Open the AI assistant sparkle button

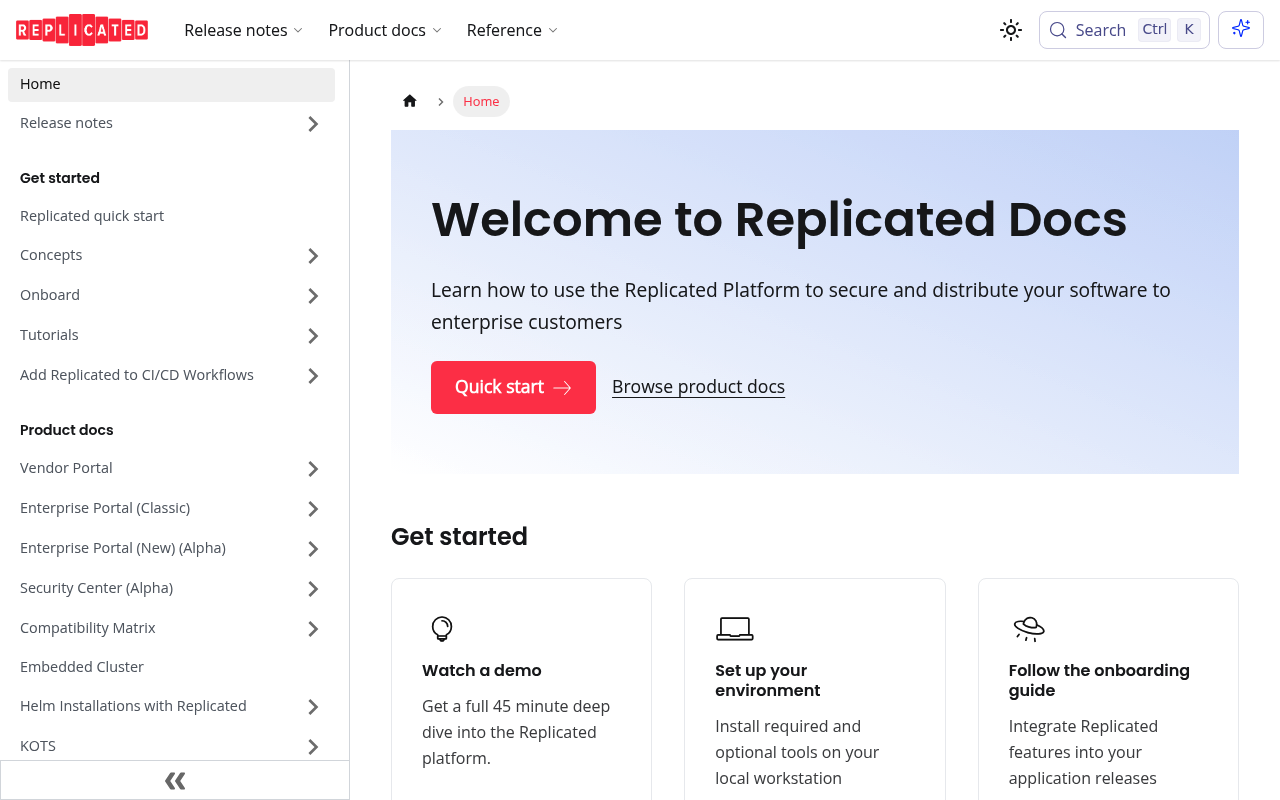[x=1241, y=30]
